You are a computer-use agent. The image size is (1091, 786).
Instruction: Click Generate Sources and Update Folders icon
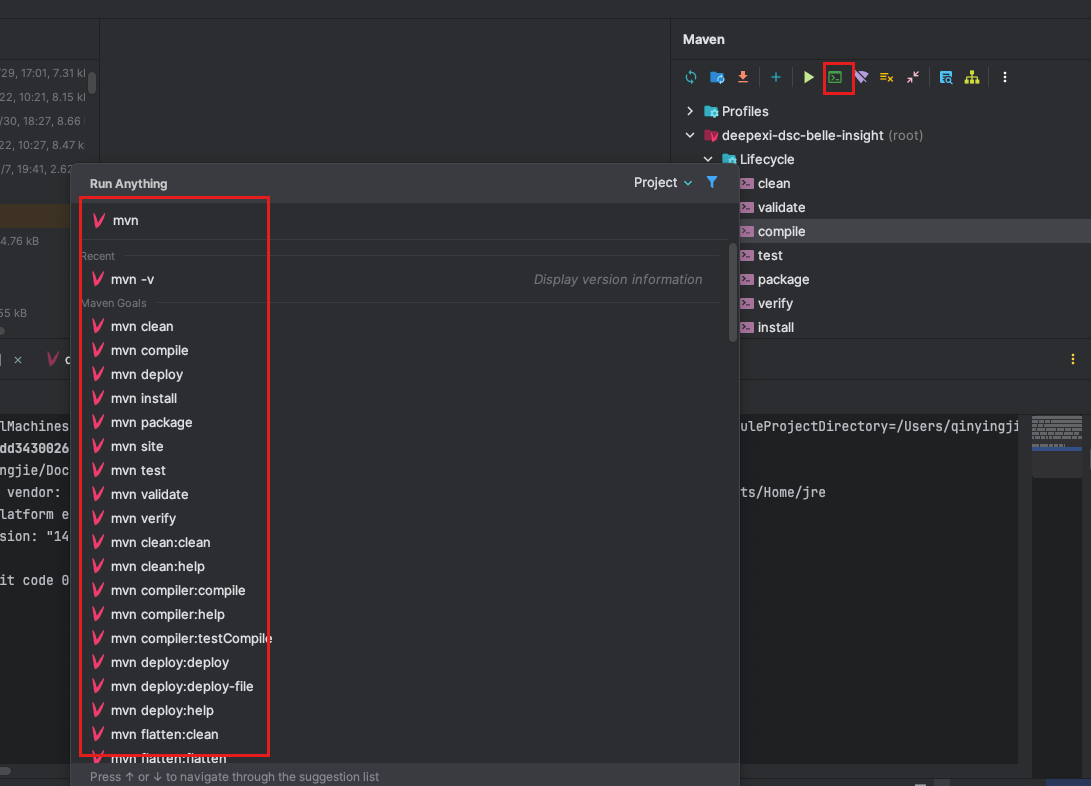point(717,77)
